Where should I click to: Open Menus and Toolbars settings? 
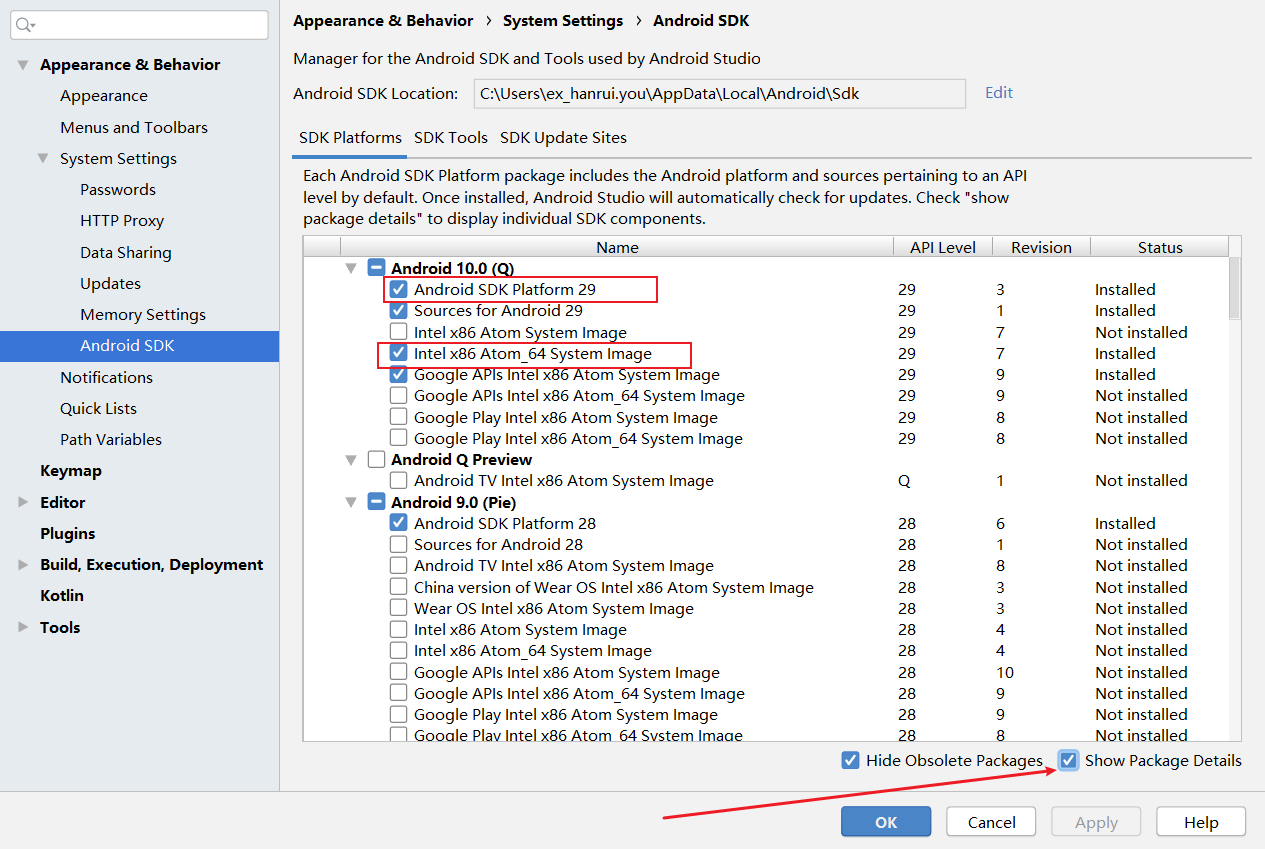click(134, 127)
